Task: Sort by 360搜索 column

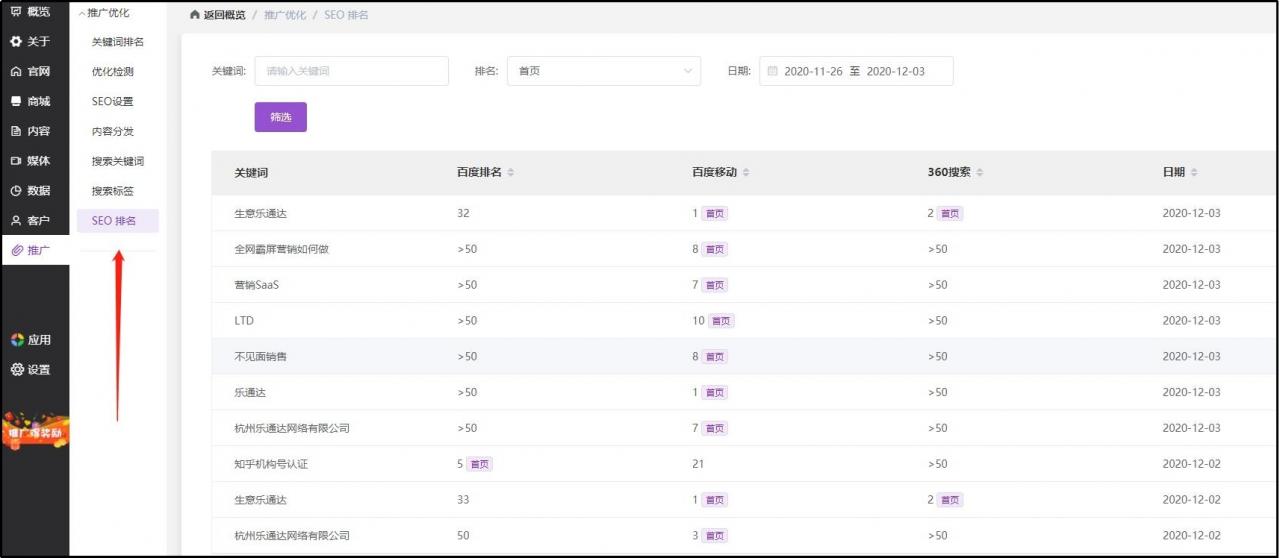Action: coord(980,173)
